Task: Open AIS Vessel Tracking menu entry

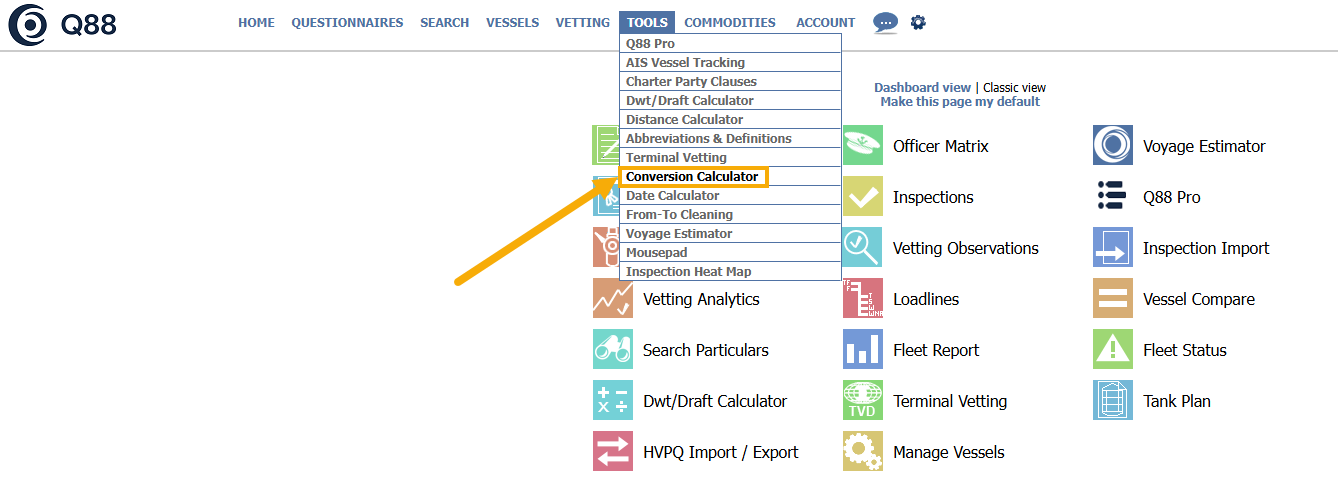Action: coord(685,63)
